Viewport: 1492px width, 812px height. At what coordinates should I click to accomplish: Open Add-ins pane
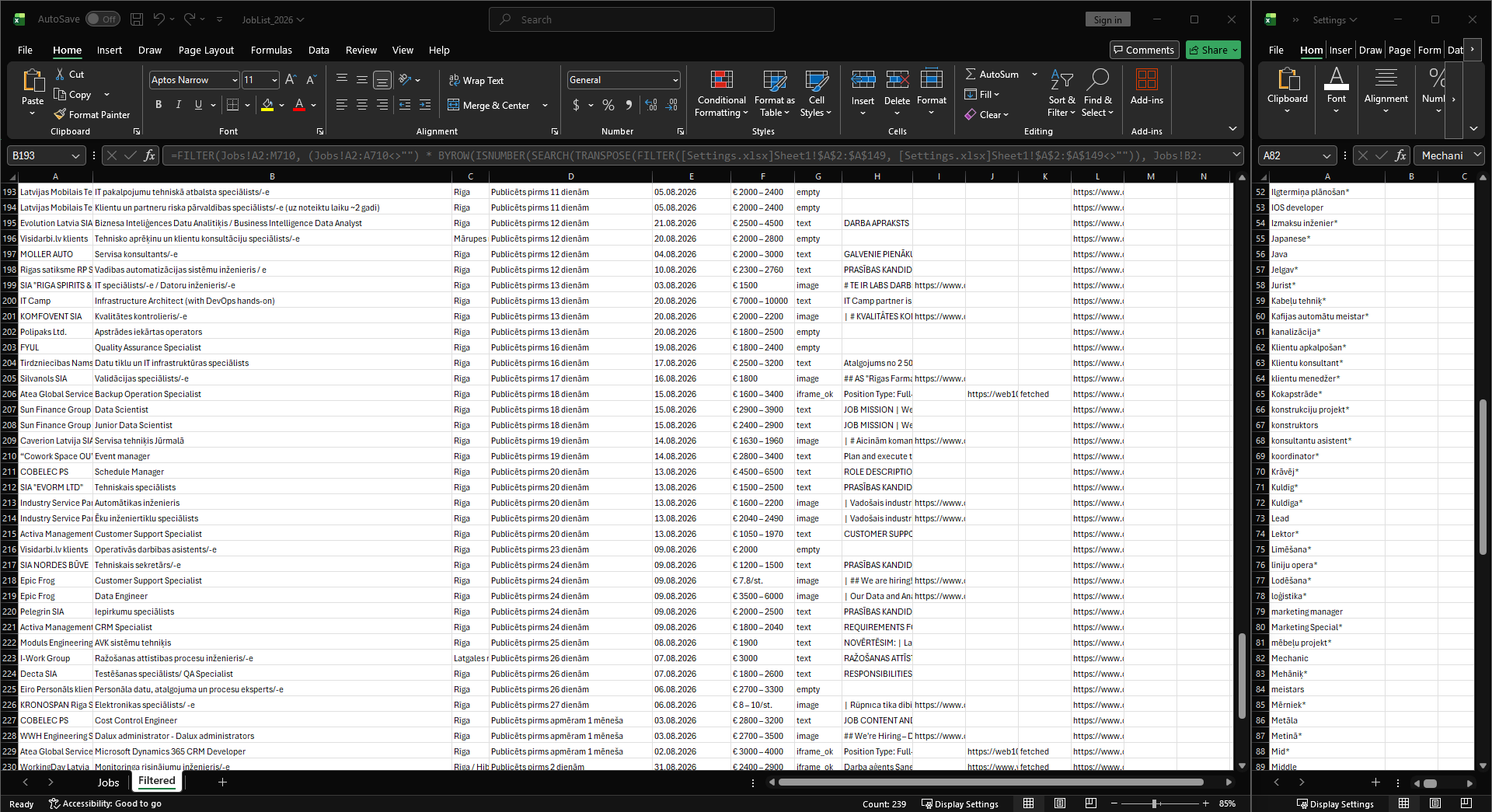tap(1146, 86)
